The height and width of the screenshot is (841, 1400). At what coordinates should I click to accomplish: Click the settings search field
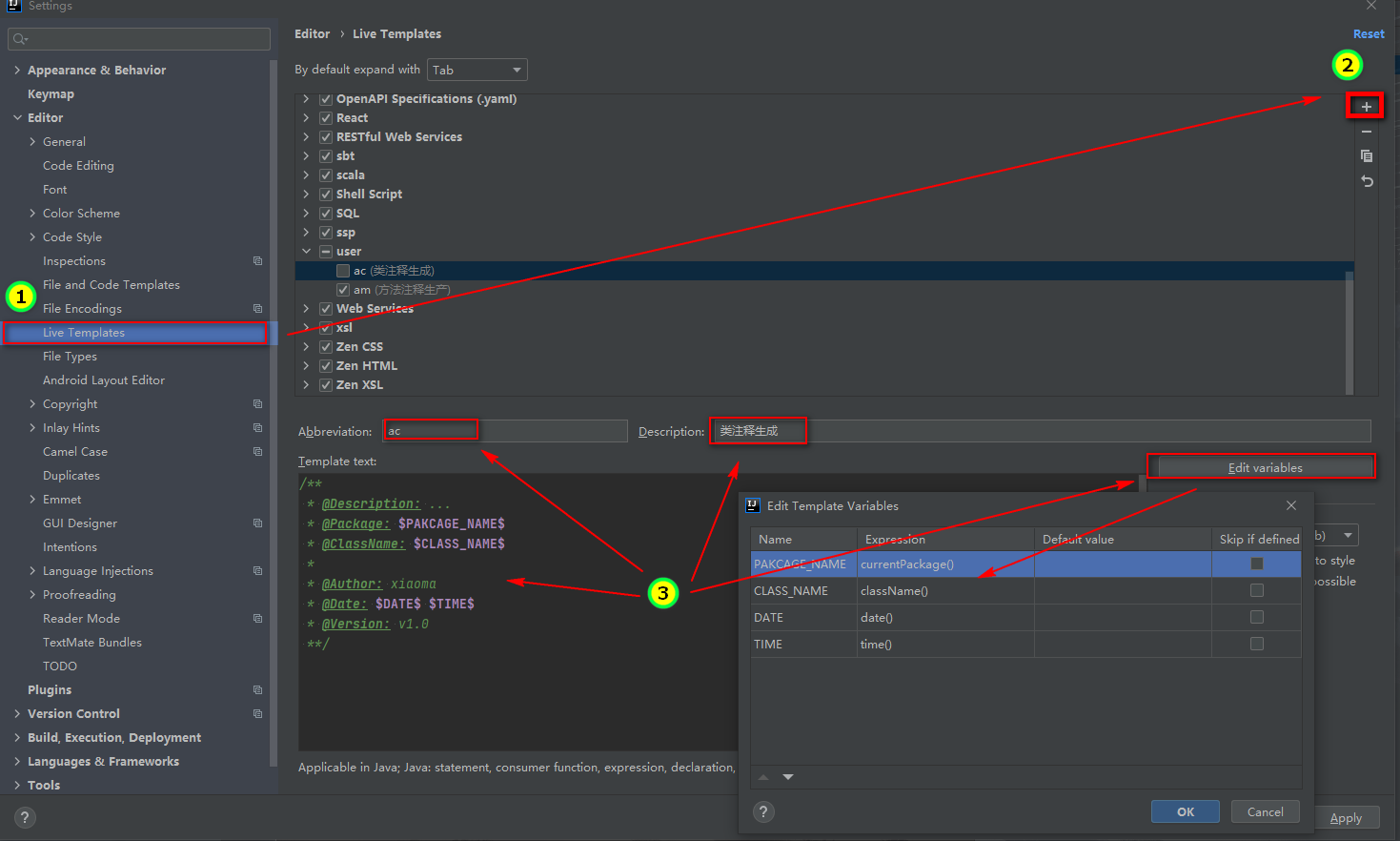(139, 39)
